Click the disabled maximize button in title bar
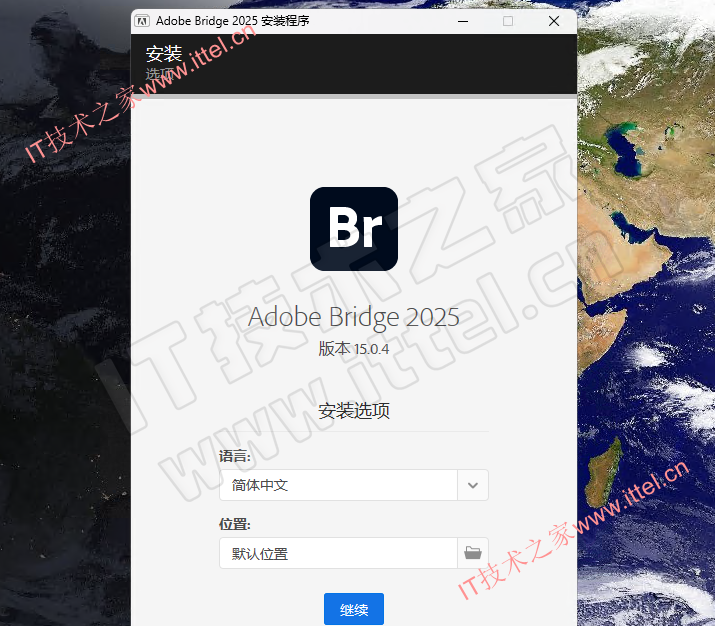Viewport: 715px width, 626px height. click(x=508, y=21)
